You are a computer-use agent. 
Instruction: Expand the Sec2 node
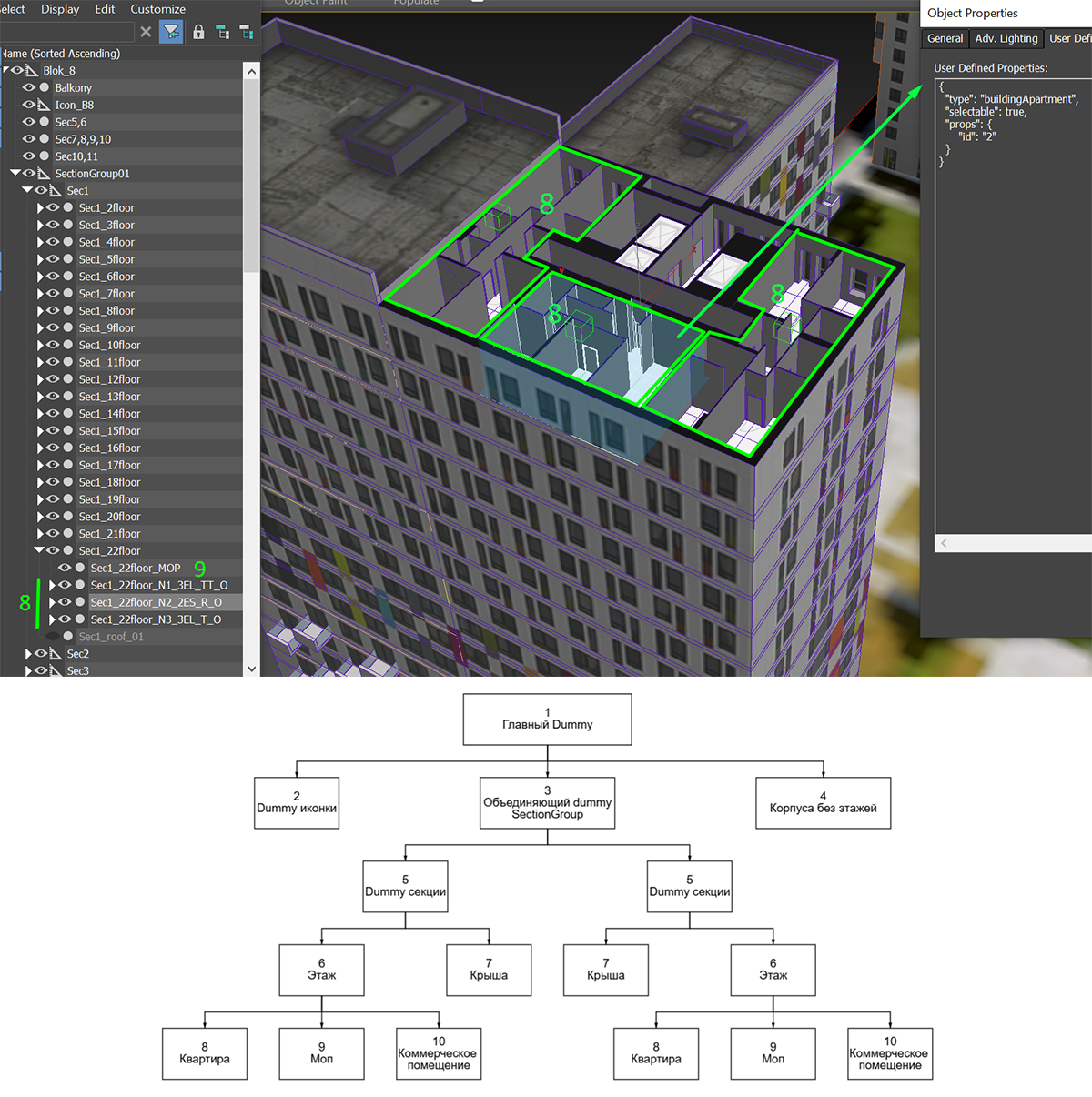tap(28, 654)
